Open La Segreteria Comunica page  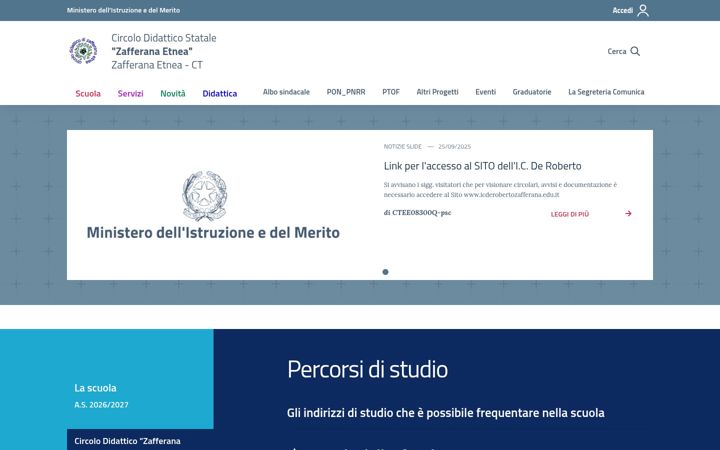point(606,92)
